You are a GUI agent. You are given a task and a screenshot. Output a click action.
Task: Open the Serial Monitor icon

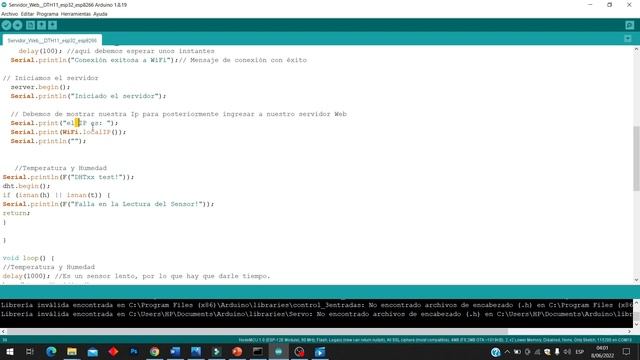pyautogui.click(x=629, y=25)
